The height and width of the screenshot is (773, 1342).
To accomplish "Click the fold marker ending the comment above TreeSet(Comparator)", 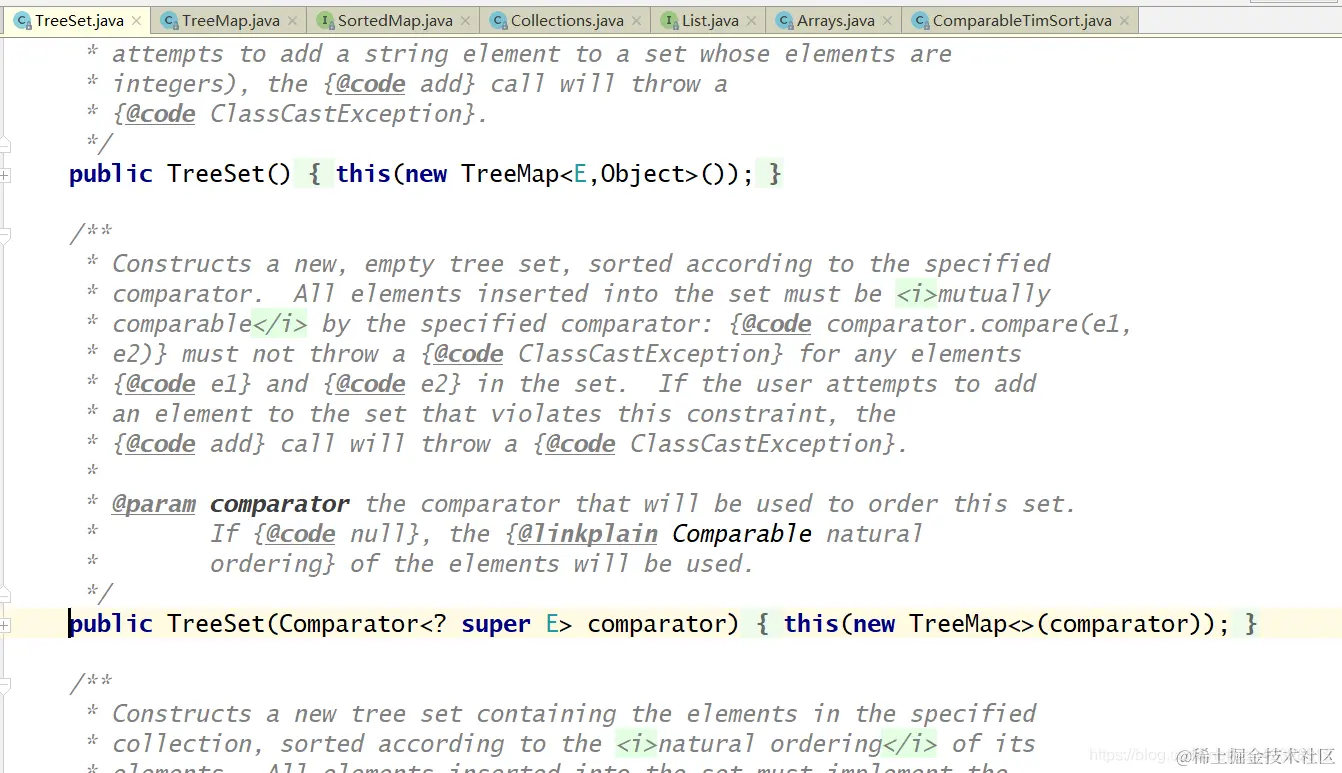I will (x=5, y=595).
